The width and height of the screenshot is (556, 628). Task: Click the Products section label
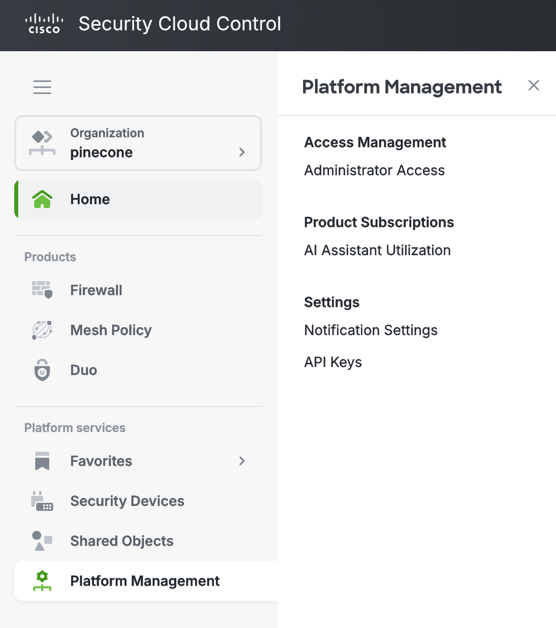click(x=50, y=257)
